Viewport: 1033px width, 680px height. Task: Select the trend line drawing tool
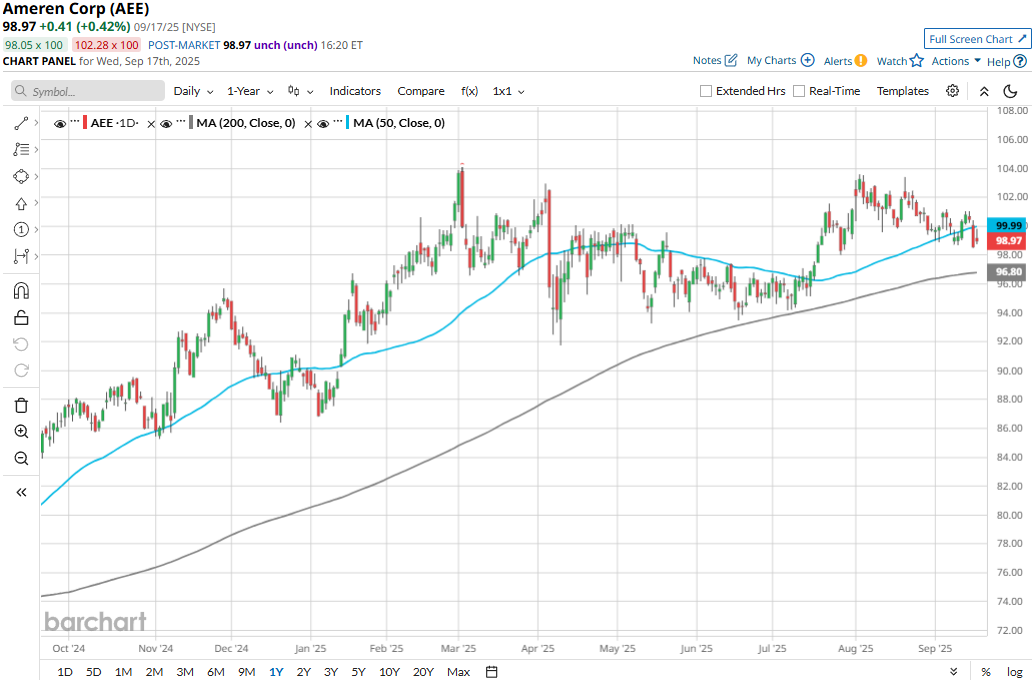(21, 123)
